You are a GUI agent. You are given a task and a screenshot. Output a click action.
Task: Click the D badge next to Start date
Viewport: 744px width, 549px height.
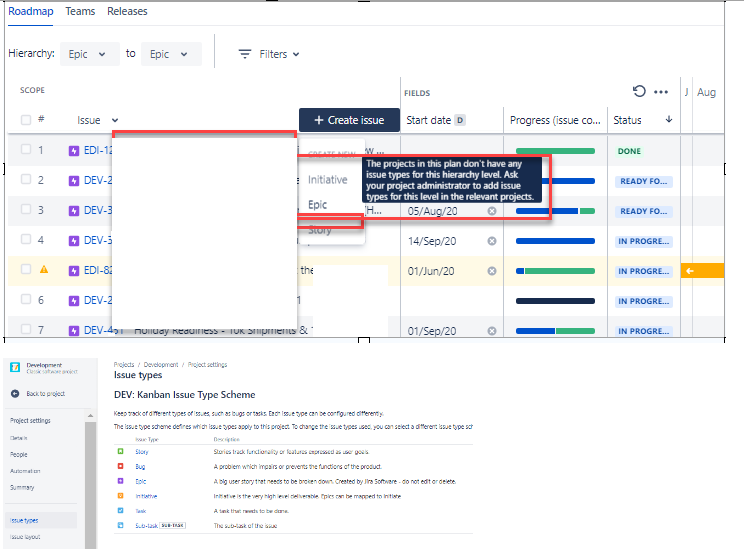click(460, 120)
